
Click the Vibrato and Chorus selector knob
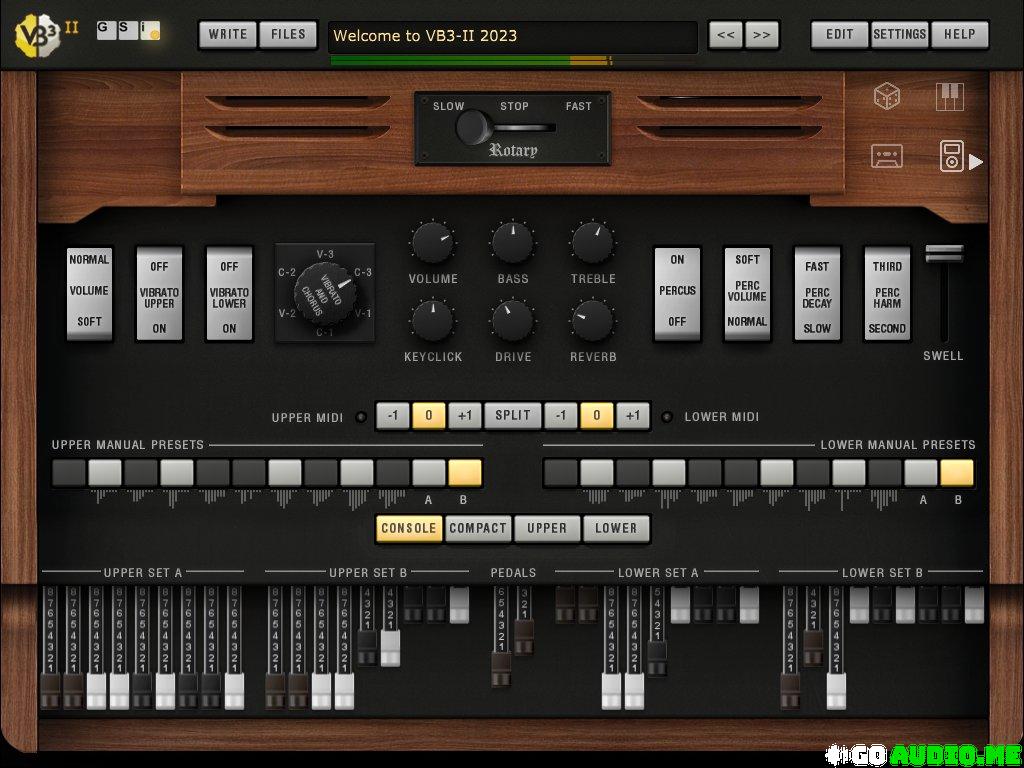[x=325, y=294]
